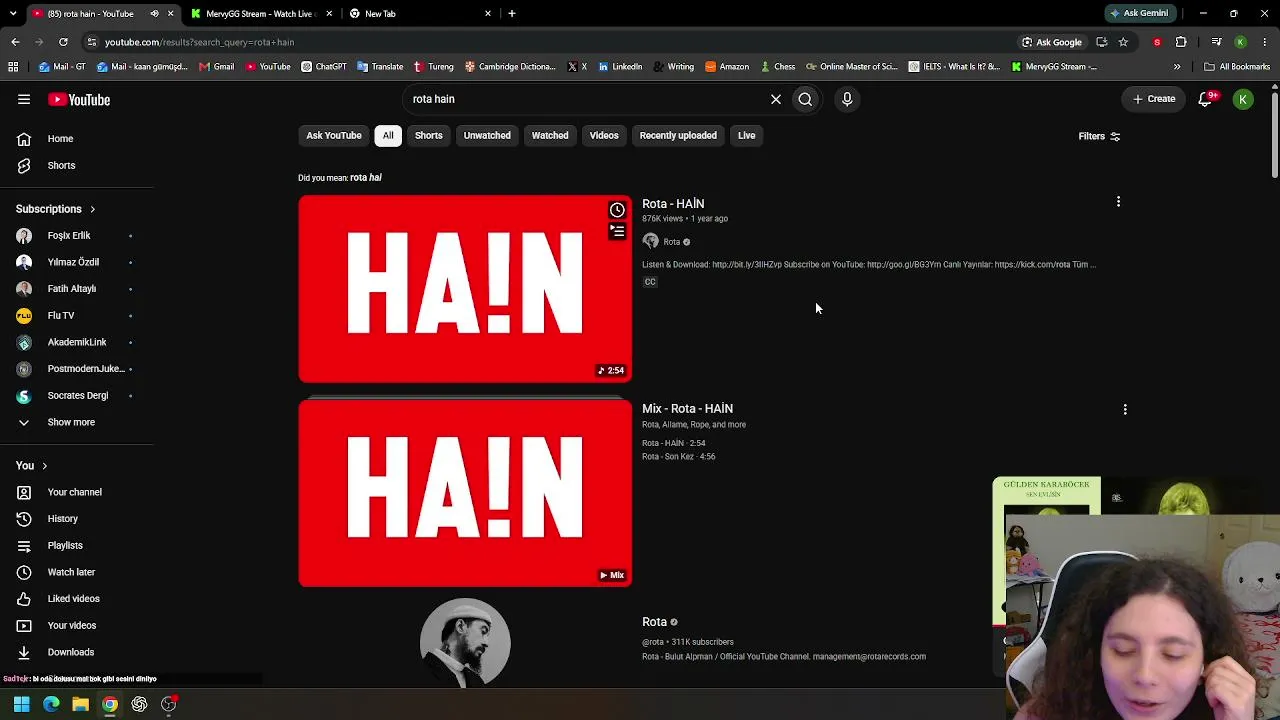This screenshot has height=720, width=1280.
Task: Open the Mix - Rota - HAİN thumbnail
Action: click(465, 493)
